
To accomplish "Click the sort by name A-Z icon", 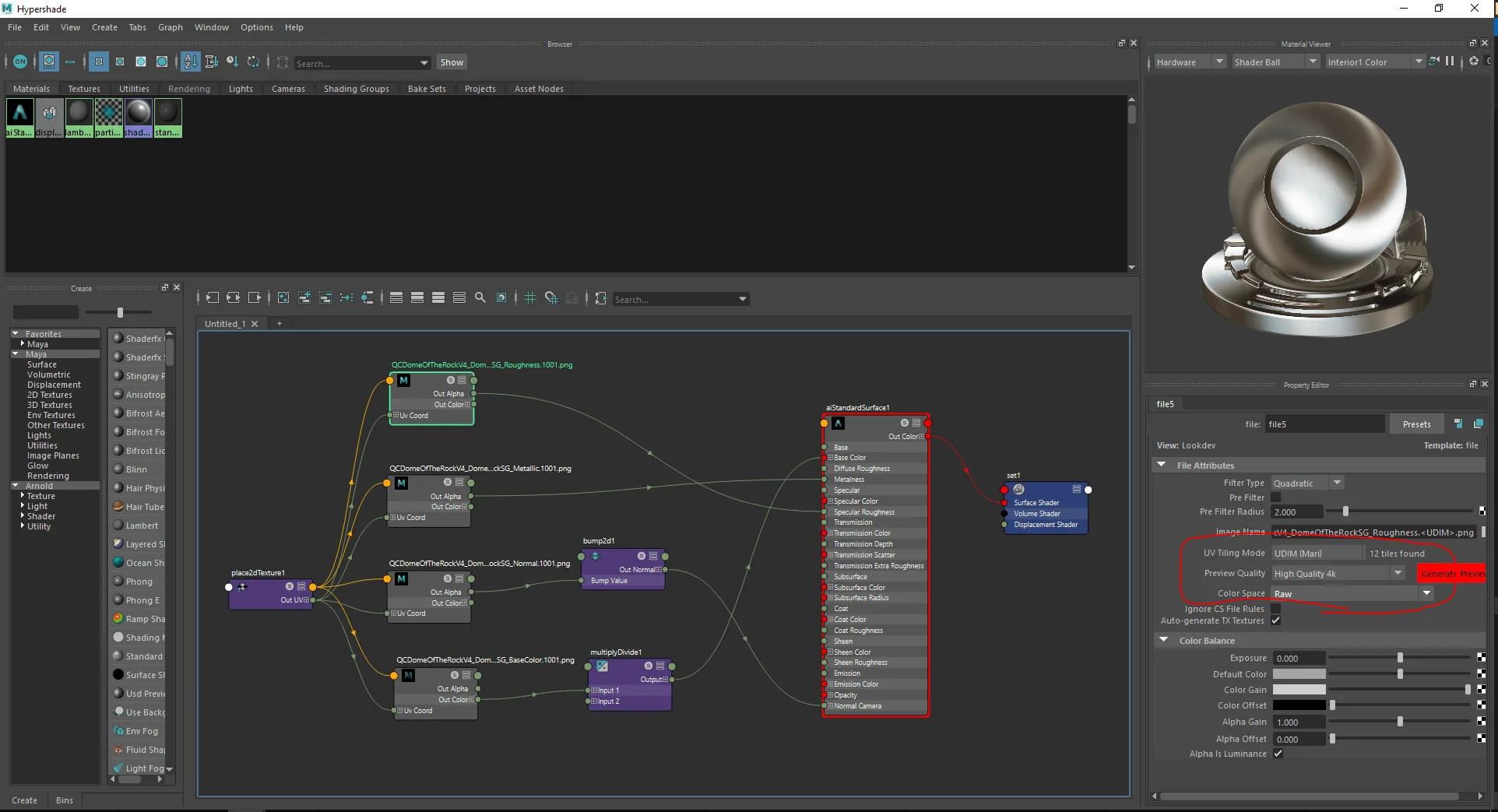I will pyautogui.click(x=191, y=62).
